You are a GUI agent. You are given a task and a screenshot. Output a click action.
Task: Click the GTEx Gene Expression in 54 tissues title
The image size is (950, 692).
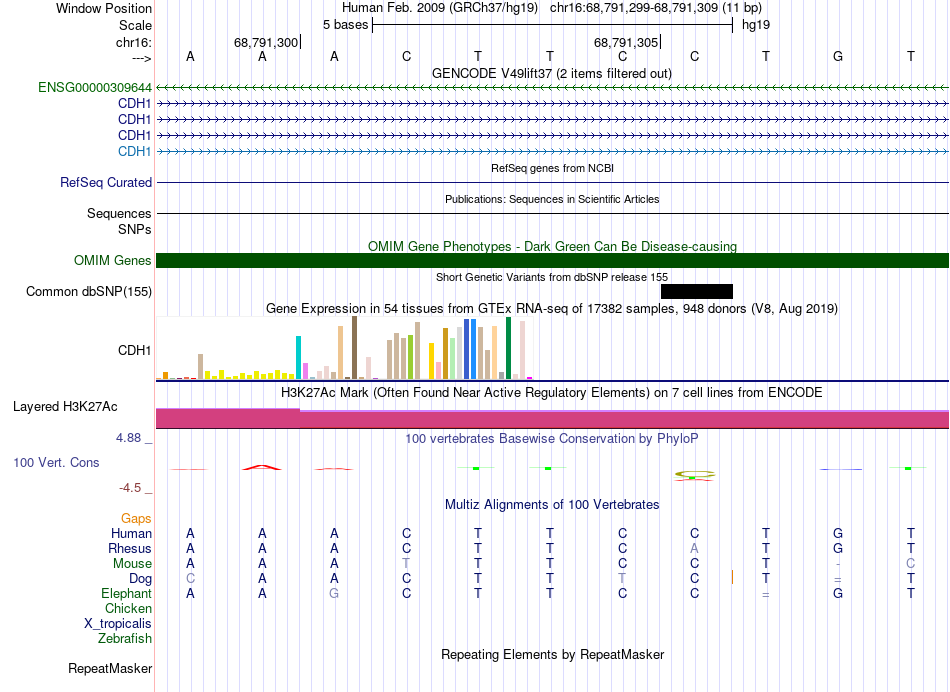coord(552,308)
